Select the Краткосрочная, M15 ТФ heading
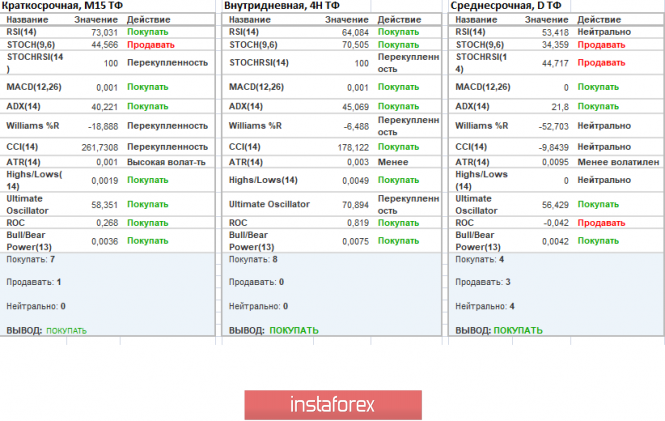 click(x=62, y=6)
